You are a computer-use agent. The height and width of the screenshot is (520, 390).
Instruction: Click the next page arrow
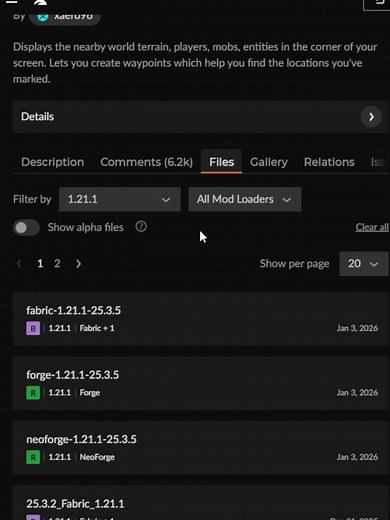(78, 264)
